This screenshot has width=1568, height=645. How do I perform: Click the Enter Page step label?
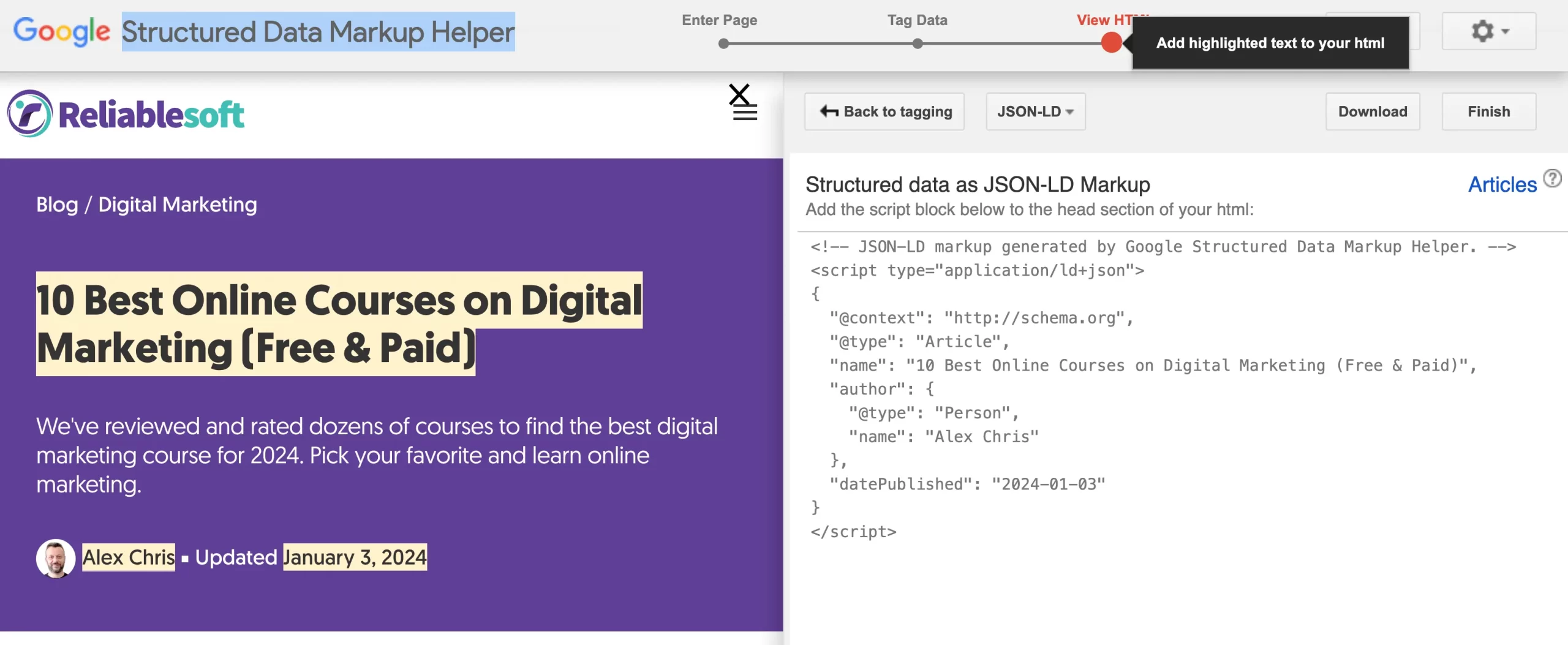[719, 20]
